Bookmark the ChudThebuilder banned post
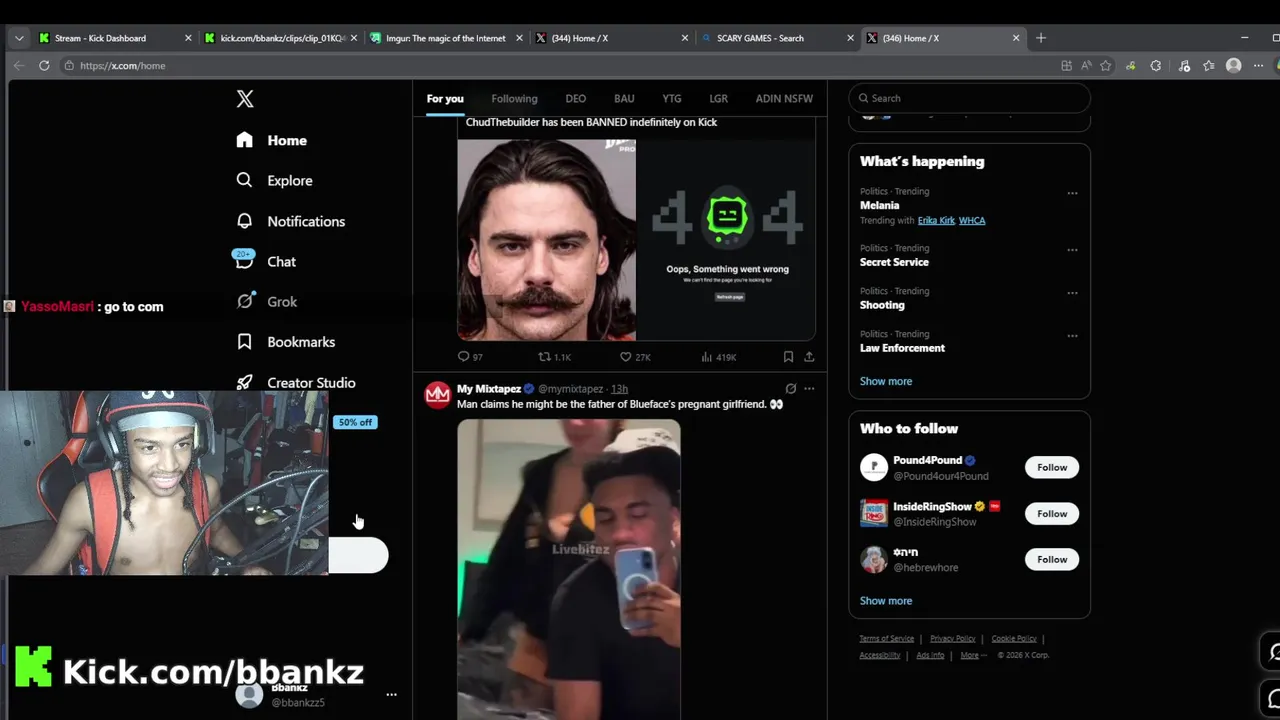The image size is (1280, 720). tap(788, 357)
